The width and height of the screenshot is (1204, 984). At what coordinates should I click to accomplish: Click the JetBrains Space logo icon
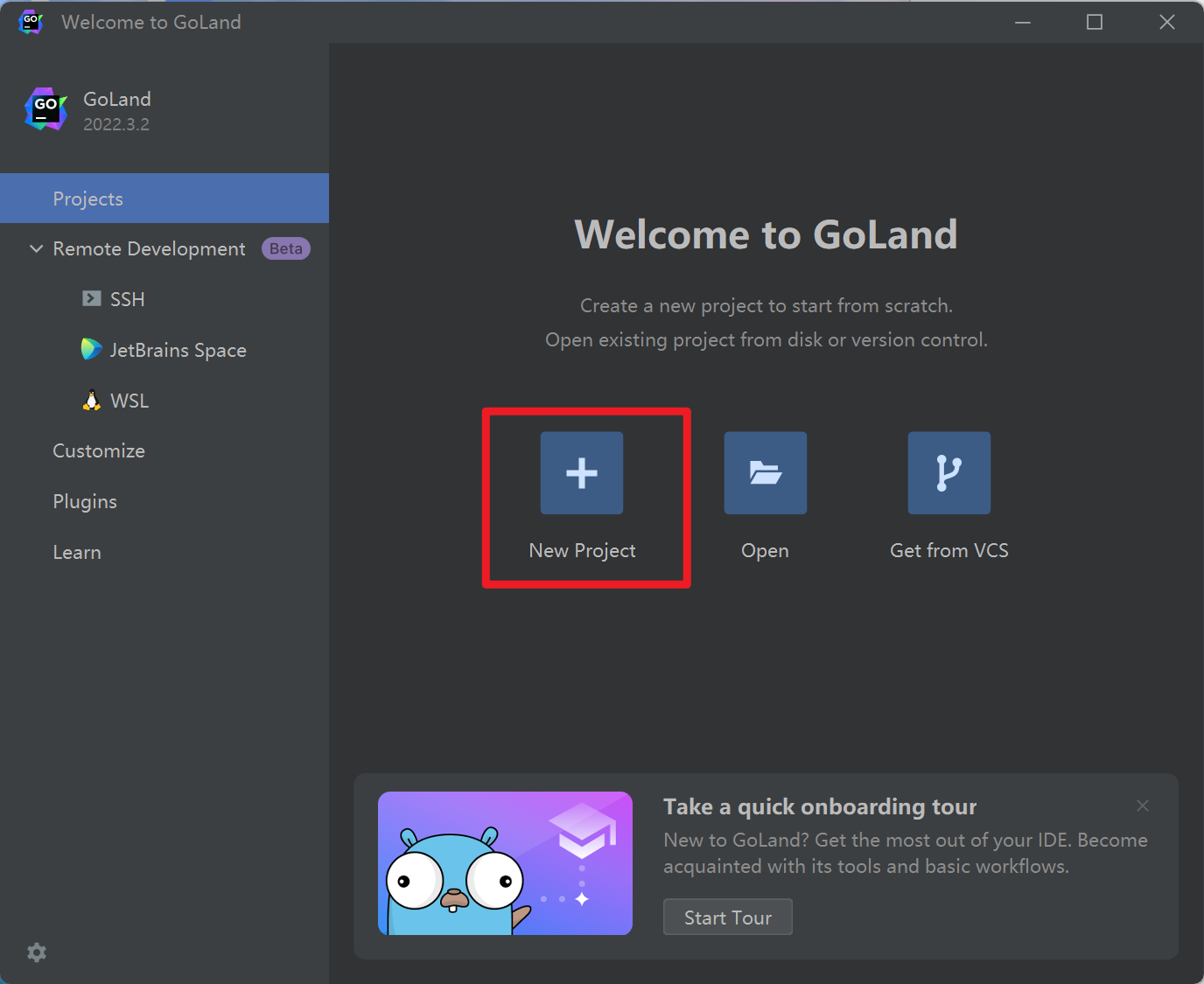91,349
